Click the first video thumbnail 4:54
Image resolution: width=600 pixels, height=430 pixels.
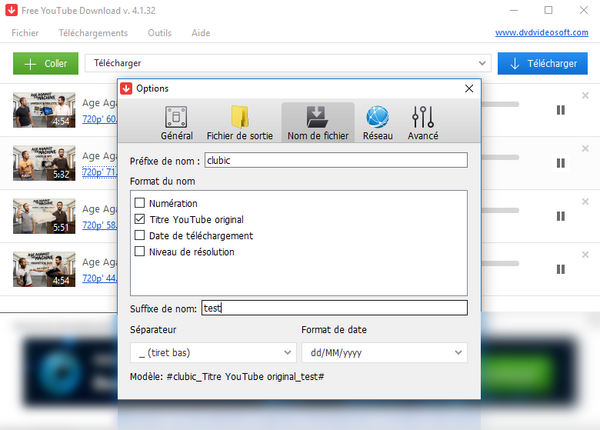[x=44, y=110]
